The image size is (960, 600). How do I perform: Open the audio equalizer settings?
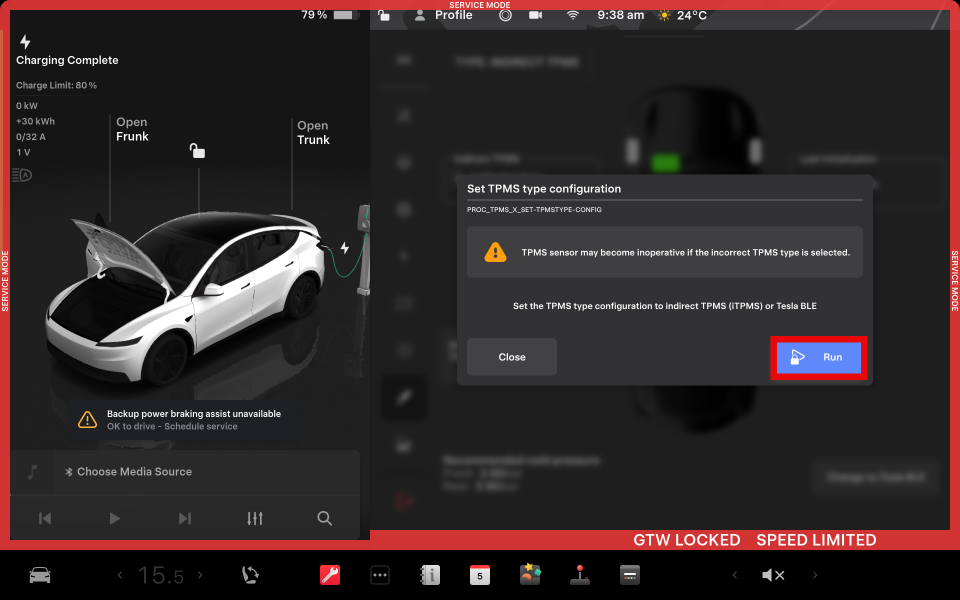255,519
